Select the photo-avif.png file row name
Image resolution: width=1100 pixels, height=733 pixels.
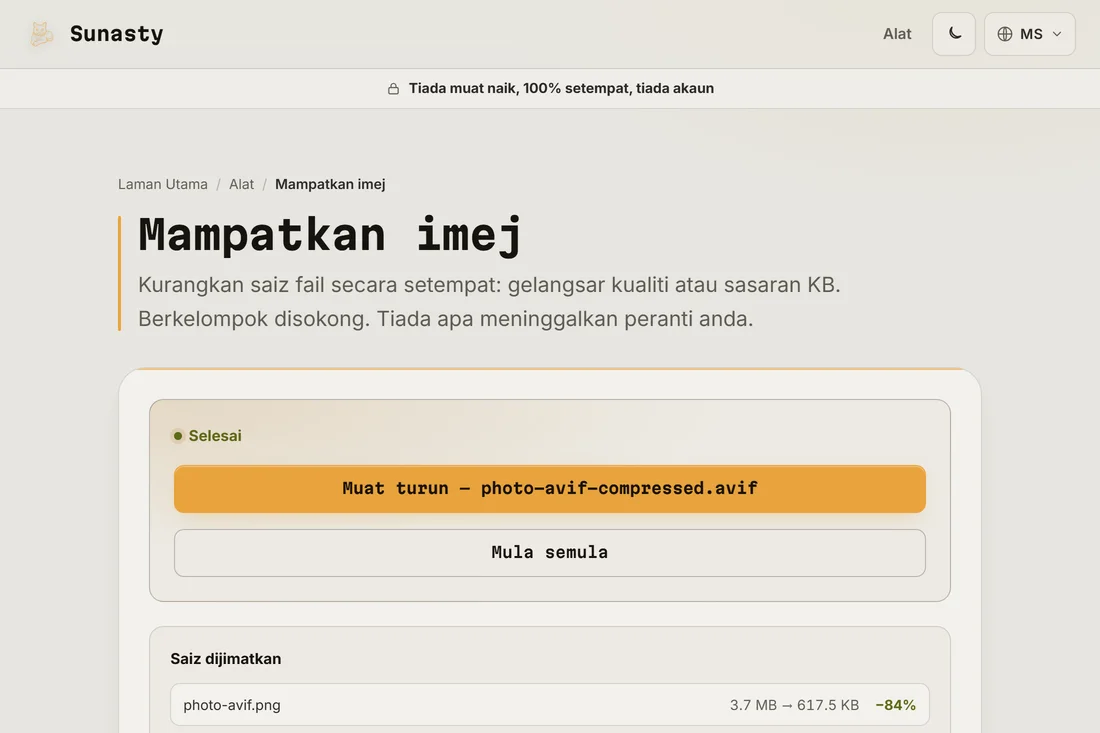pyautogui.click(x=232, y=705)
